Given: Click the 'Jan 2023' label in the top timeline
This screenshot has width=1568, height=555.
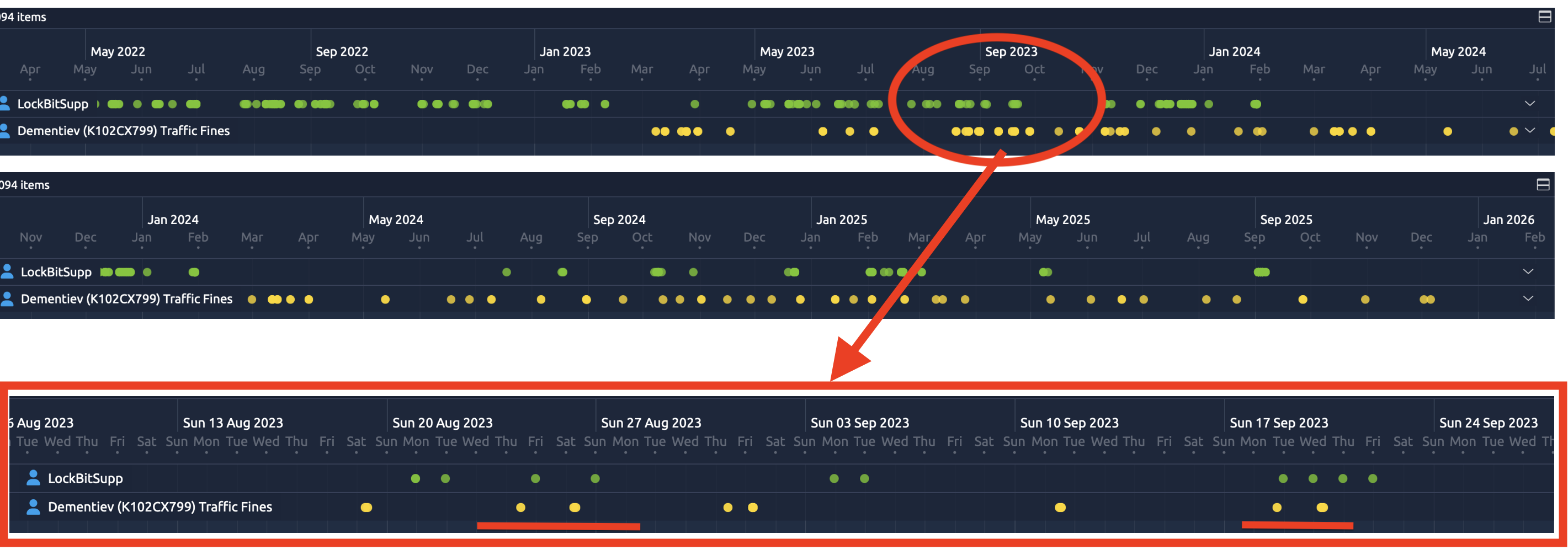Looking at the screenshot, I should click(565, 52).
